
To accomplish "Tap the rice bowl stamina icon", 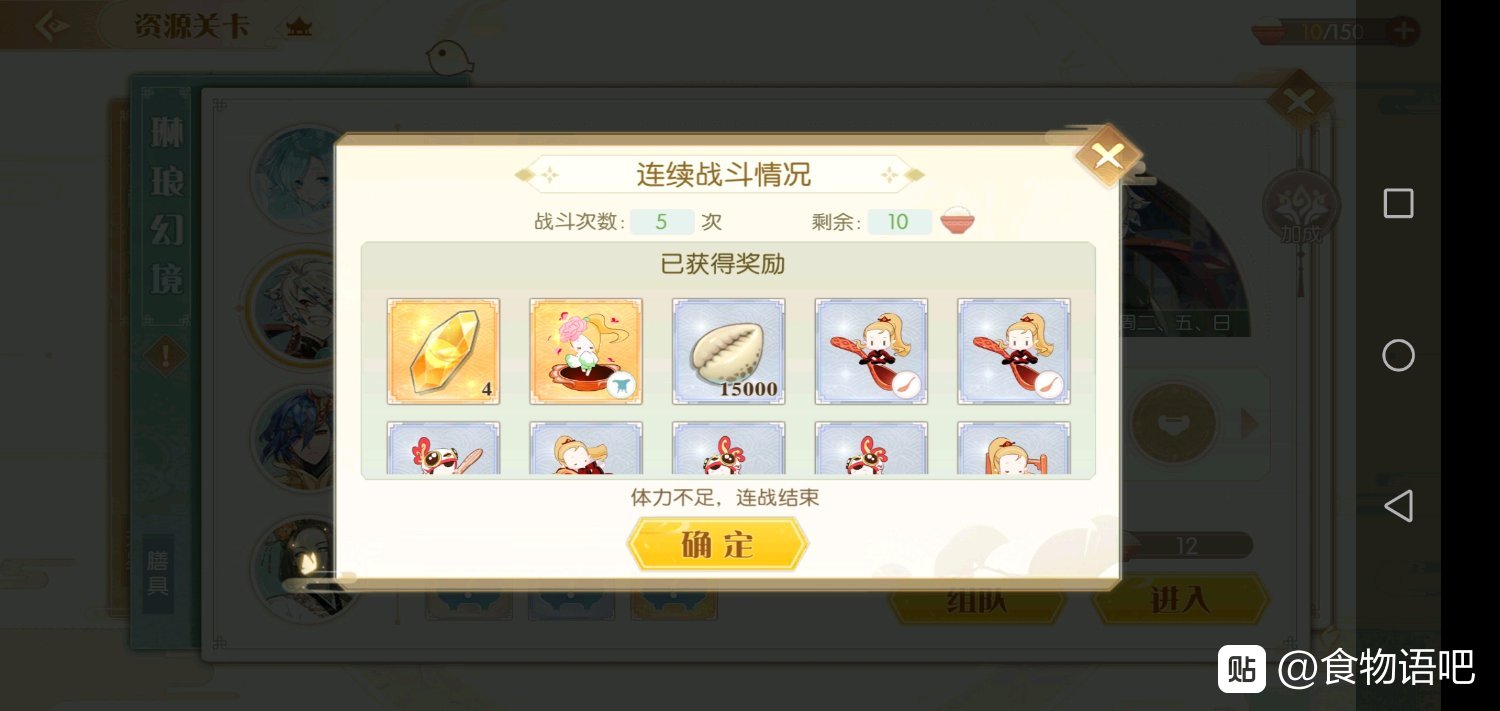I will point(957,221).
